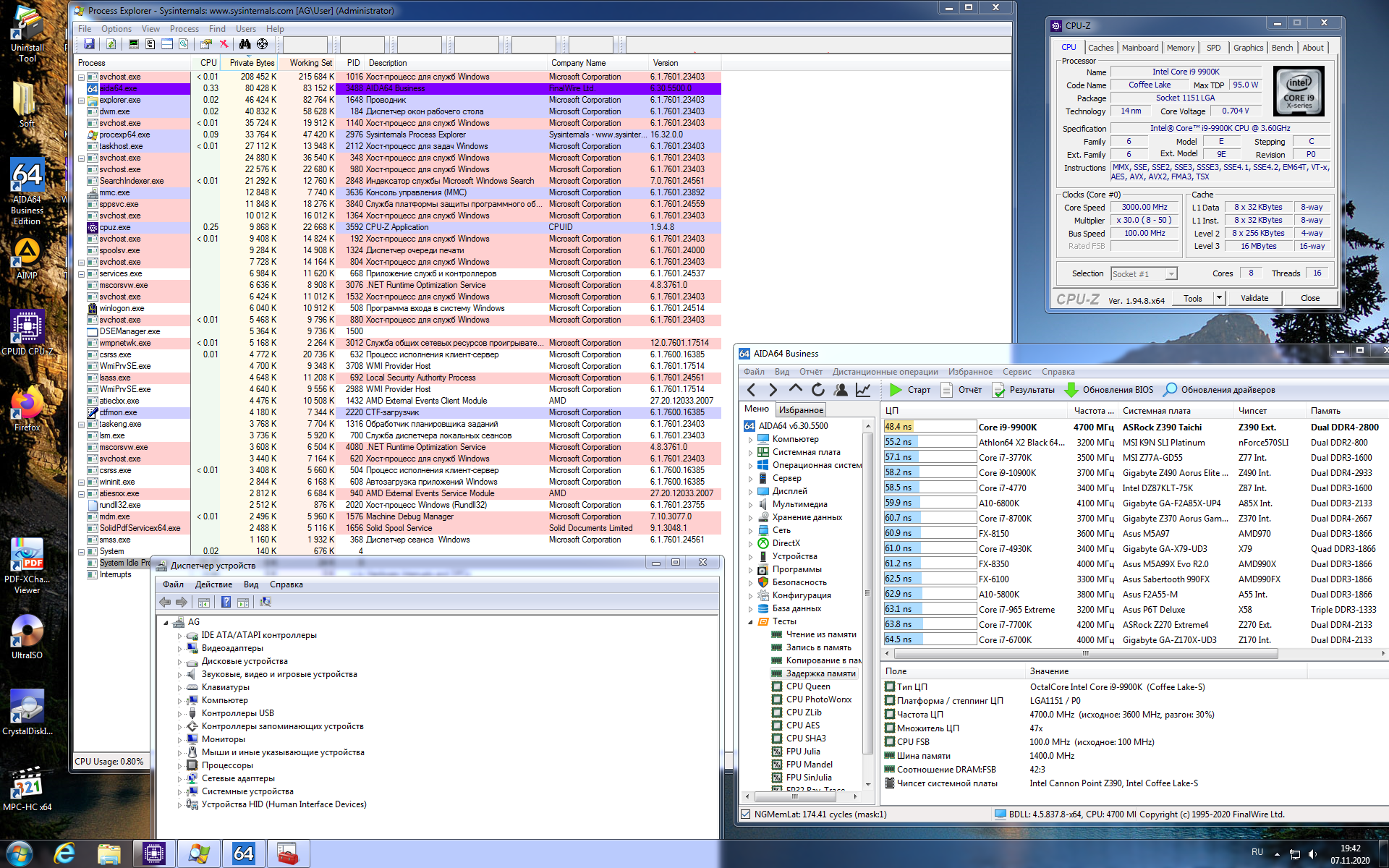Click the crosshair Find Window target icon
The image size is (1389, 868).
[x=262, y=44]
